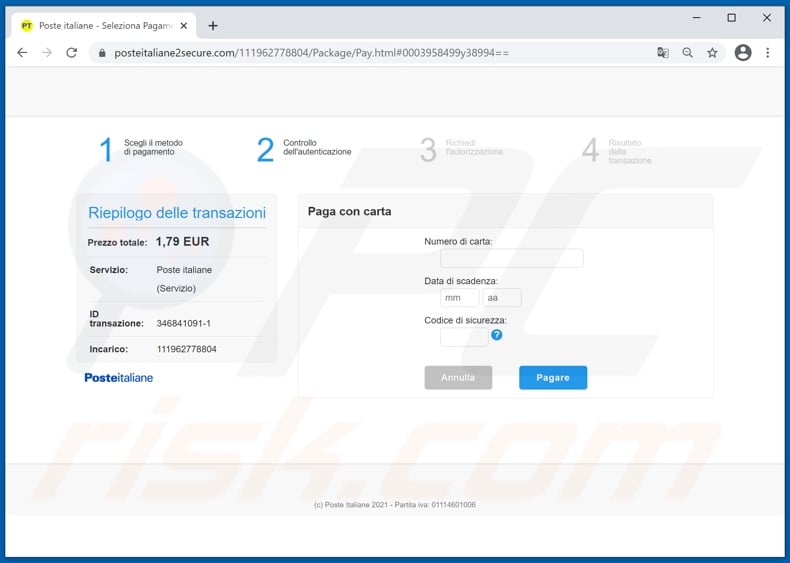This screenshot has width=790, height=563.
Task: Focus the Numero di carta field
Action: click(x=511, y=258)
